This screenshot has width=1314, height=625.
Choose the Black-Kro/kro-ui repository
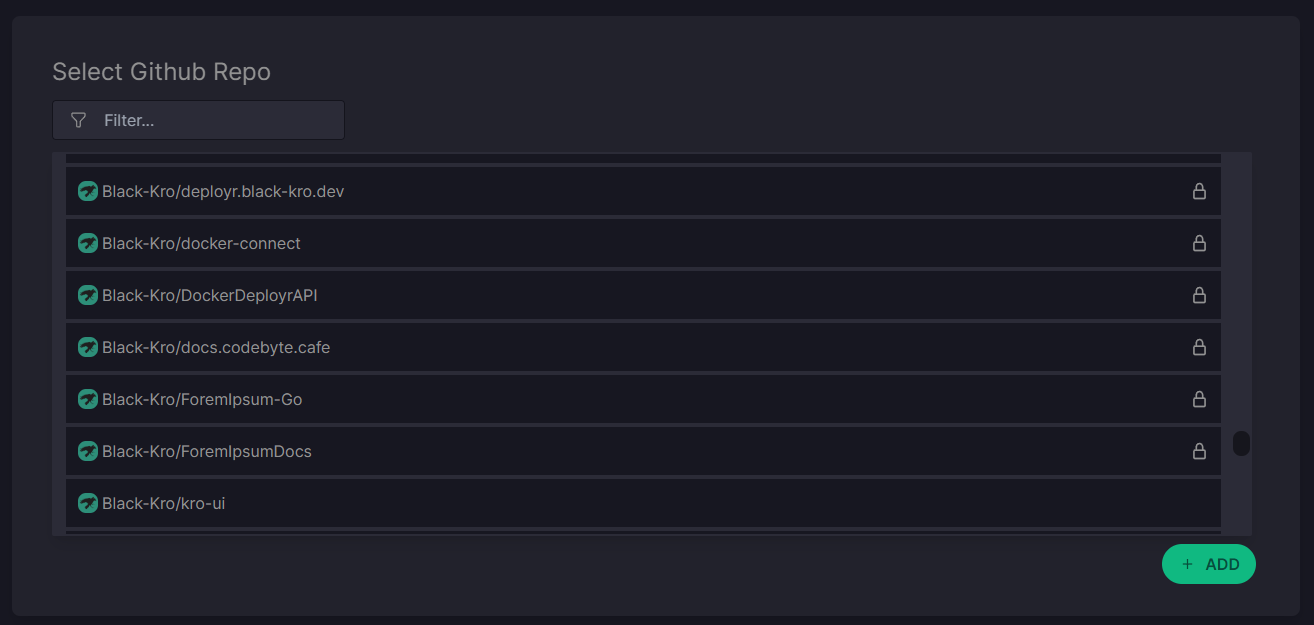click(163, 503)
